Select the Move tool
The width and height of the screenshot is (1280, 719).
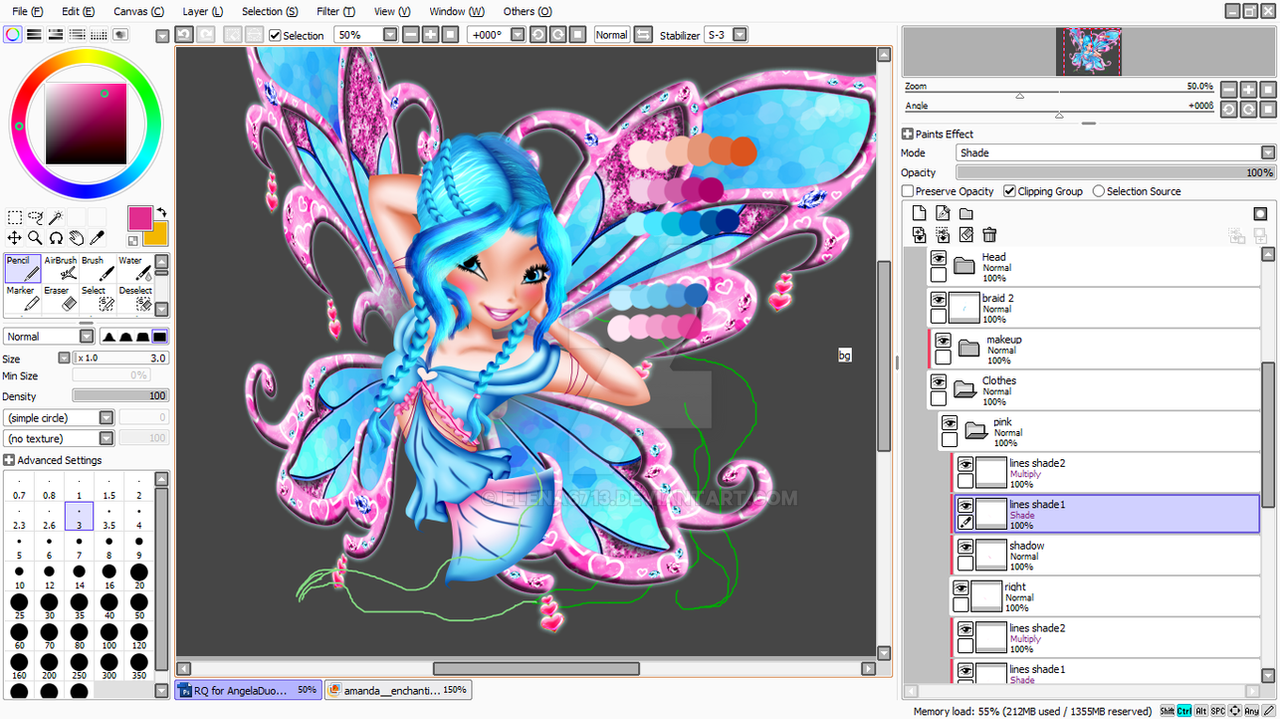(14, 237)
